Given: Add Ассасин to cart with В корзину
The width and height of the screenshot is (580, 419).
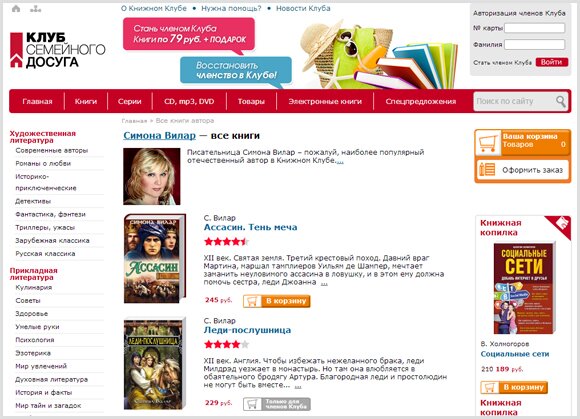Looking at the screenshot, I should [x=277, y=301].
